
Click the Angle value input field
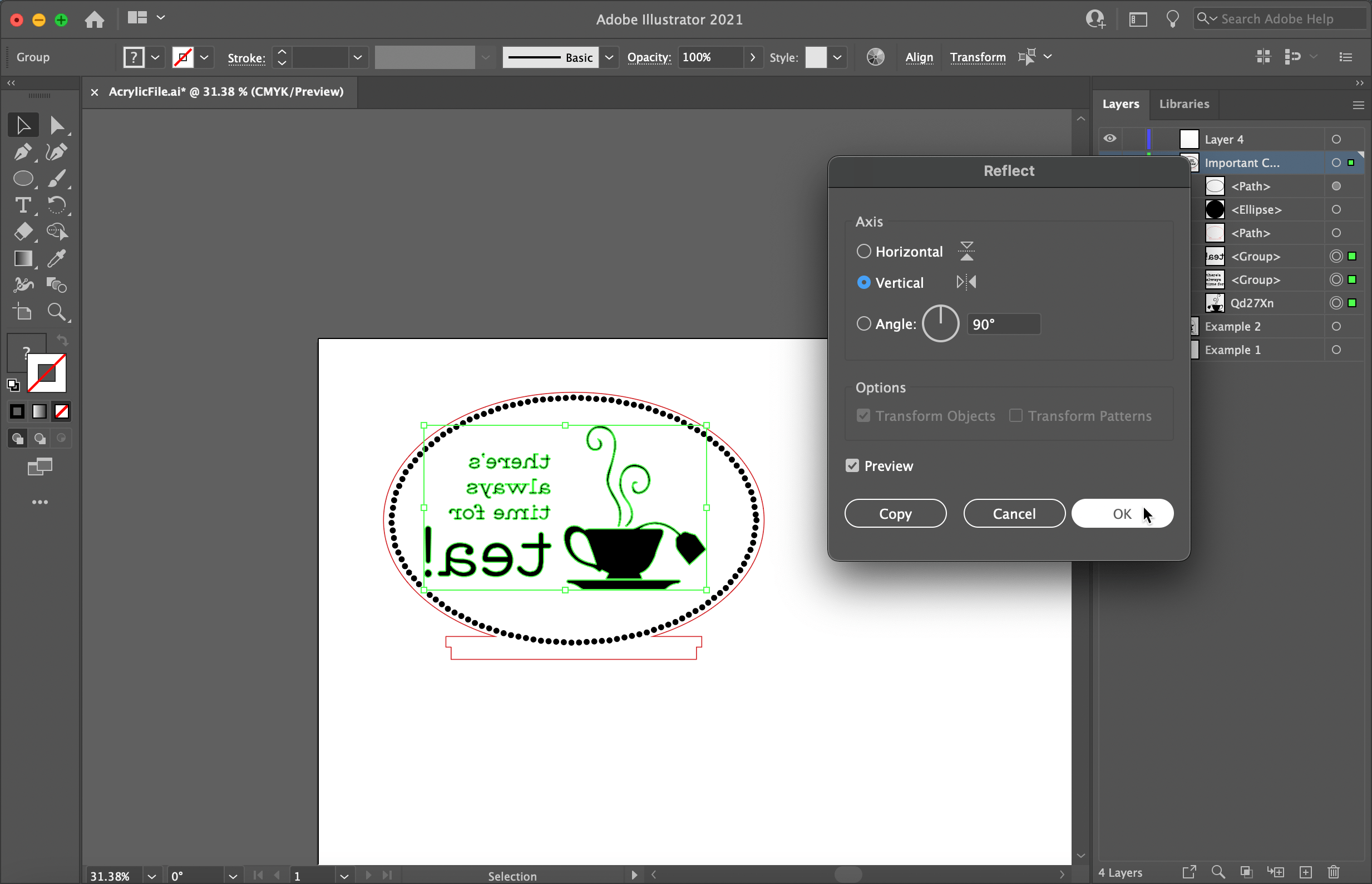[x=1003, y=325]
